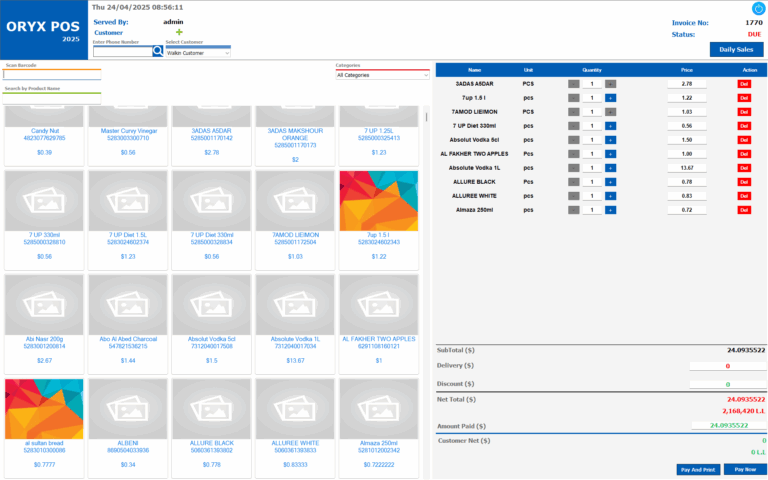Click the Name column header
768x480 pixels.
(x=475, y=70)
